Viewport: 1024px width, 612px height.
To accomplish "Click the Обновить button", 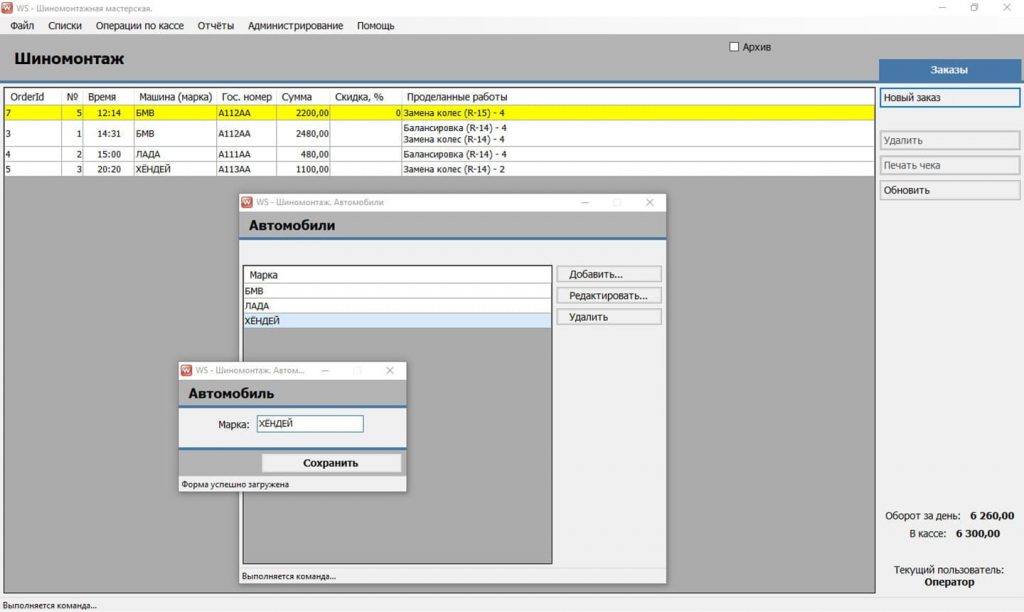I will click(x=950, y=190).
